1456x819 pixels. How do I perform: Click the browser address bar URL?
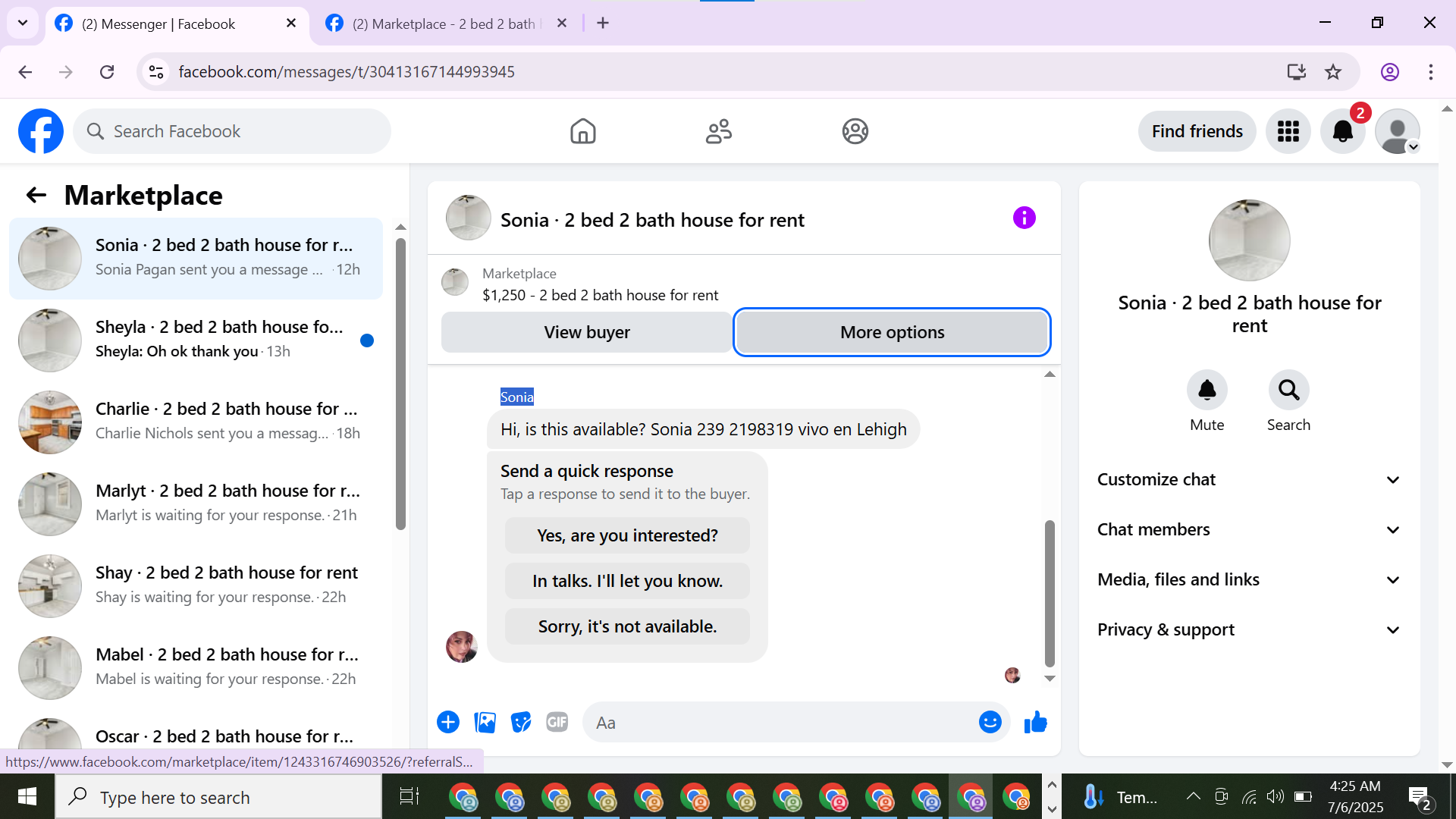coord(347,72)
